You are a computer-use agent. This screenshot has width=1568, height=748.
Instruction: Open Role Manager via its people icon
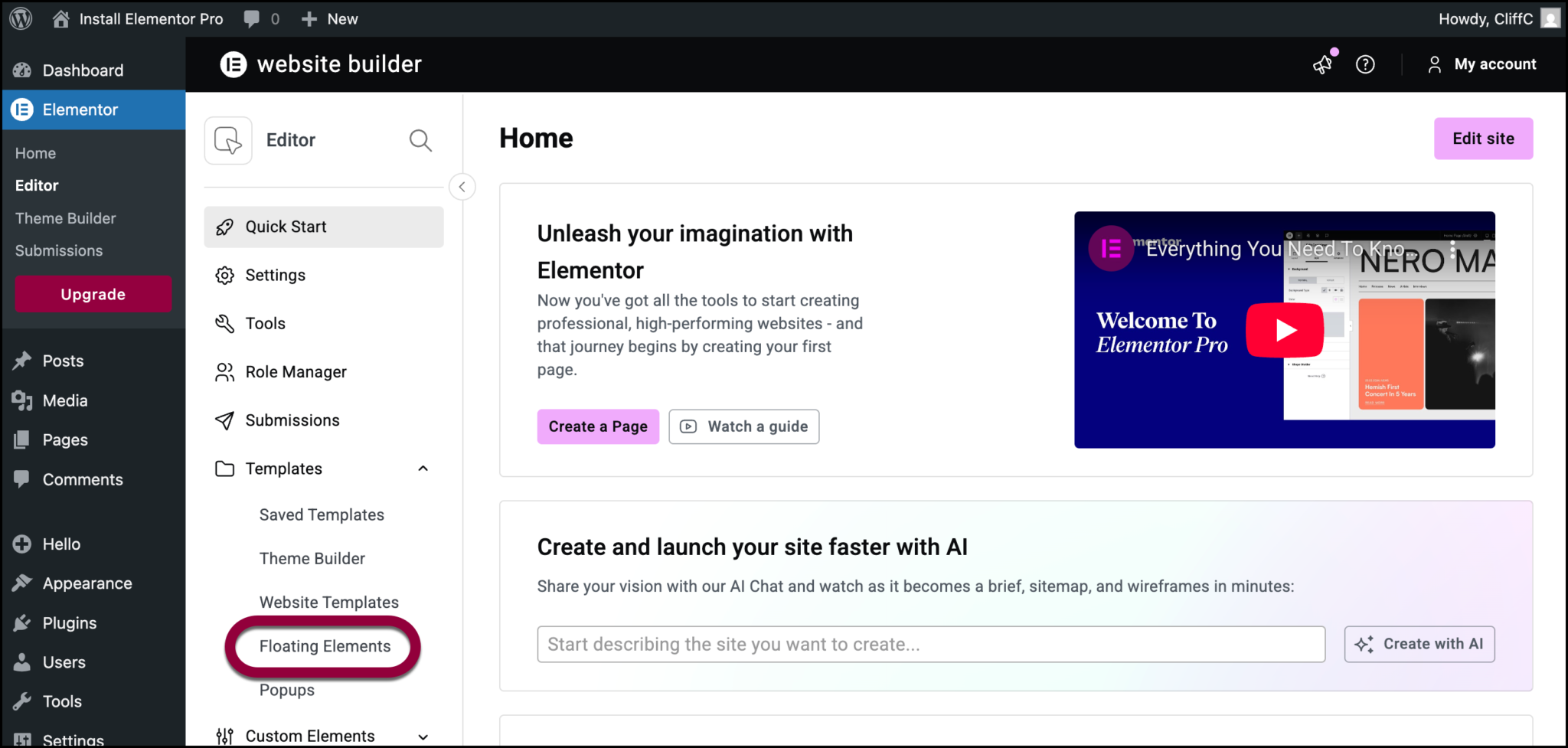click(x=225, y=371)
